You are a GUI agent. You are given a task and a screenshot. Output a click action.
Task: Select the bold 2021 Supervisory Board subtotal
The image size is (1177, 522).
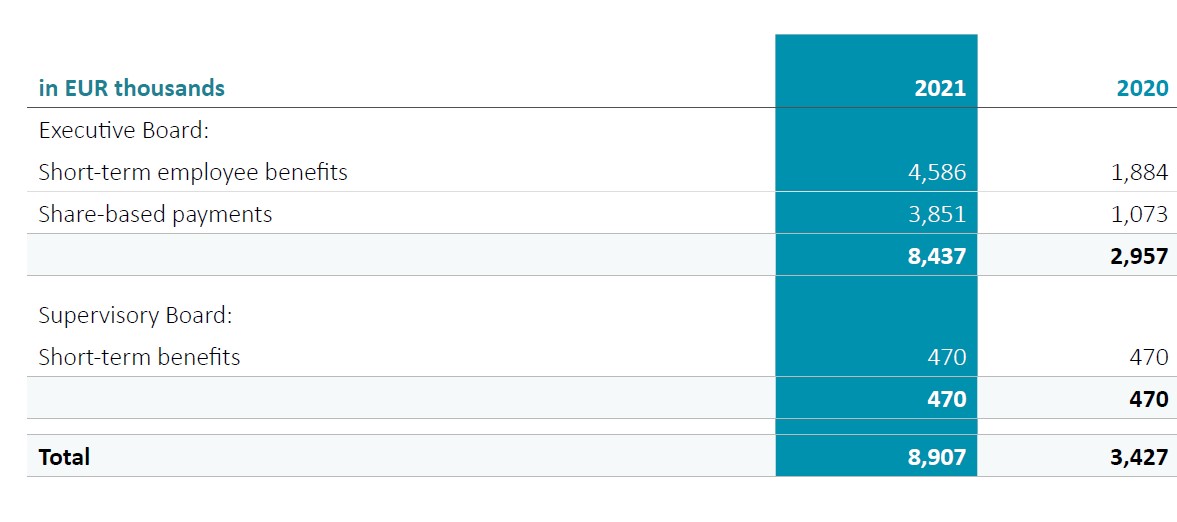948,399
